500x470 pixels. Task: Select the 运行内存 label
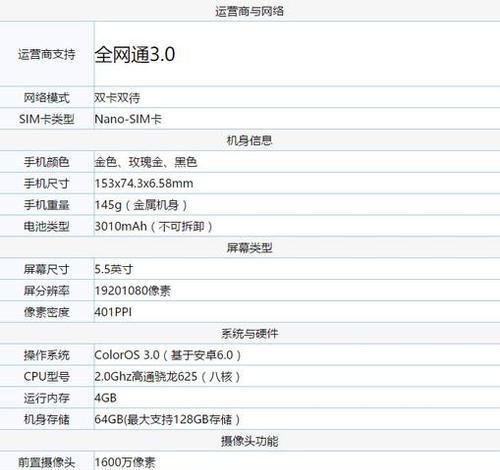(x=47, y=398)
